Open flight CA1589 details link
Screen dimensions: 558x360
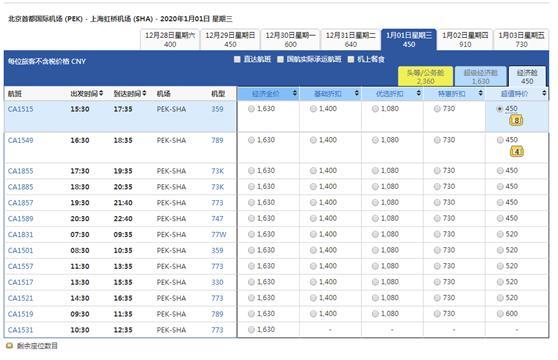coord(21,219)
